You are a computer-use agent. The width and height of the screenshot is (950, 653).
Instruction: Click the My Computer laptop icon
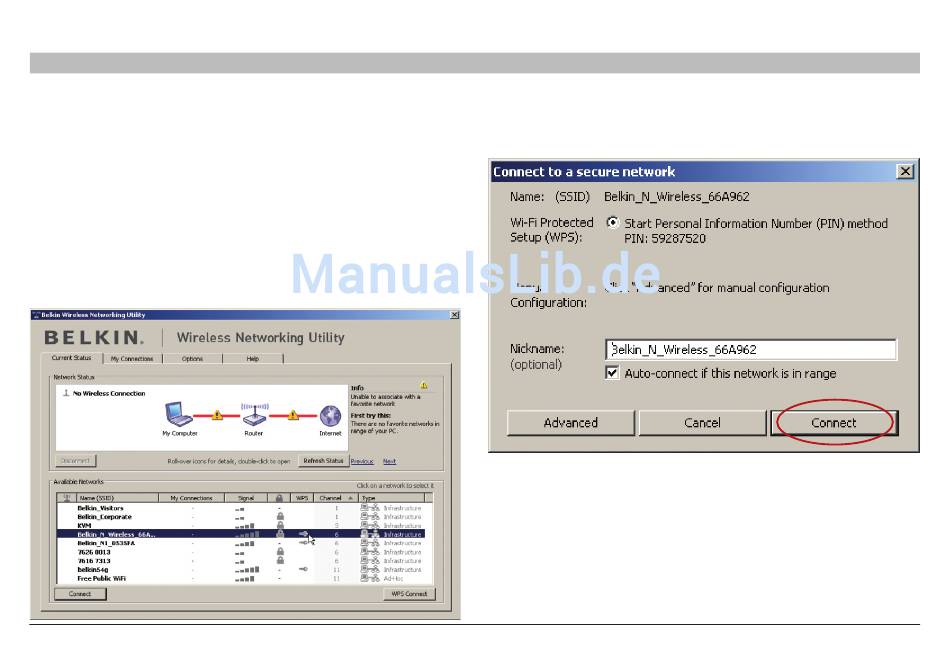(x=180, y=413)
